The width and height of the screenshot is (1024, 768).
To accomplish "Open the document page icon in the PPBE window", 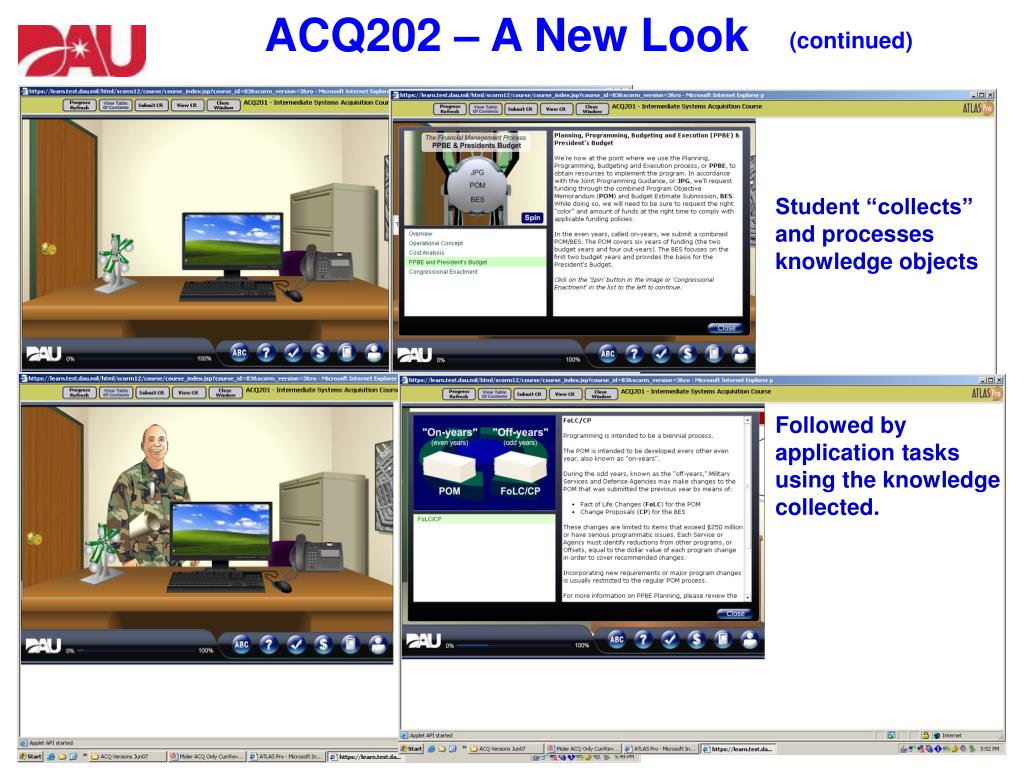I will click(x=713, y=354).
